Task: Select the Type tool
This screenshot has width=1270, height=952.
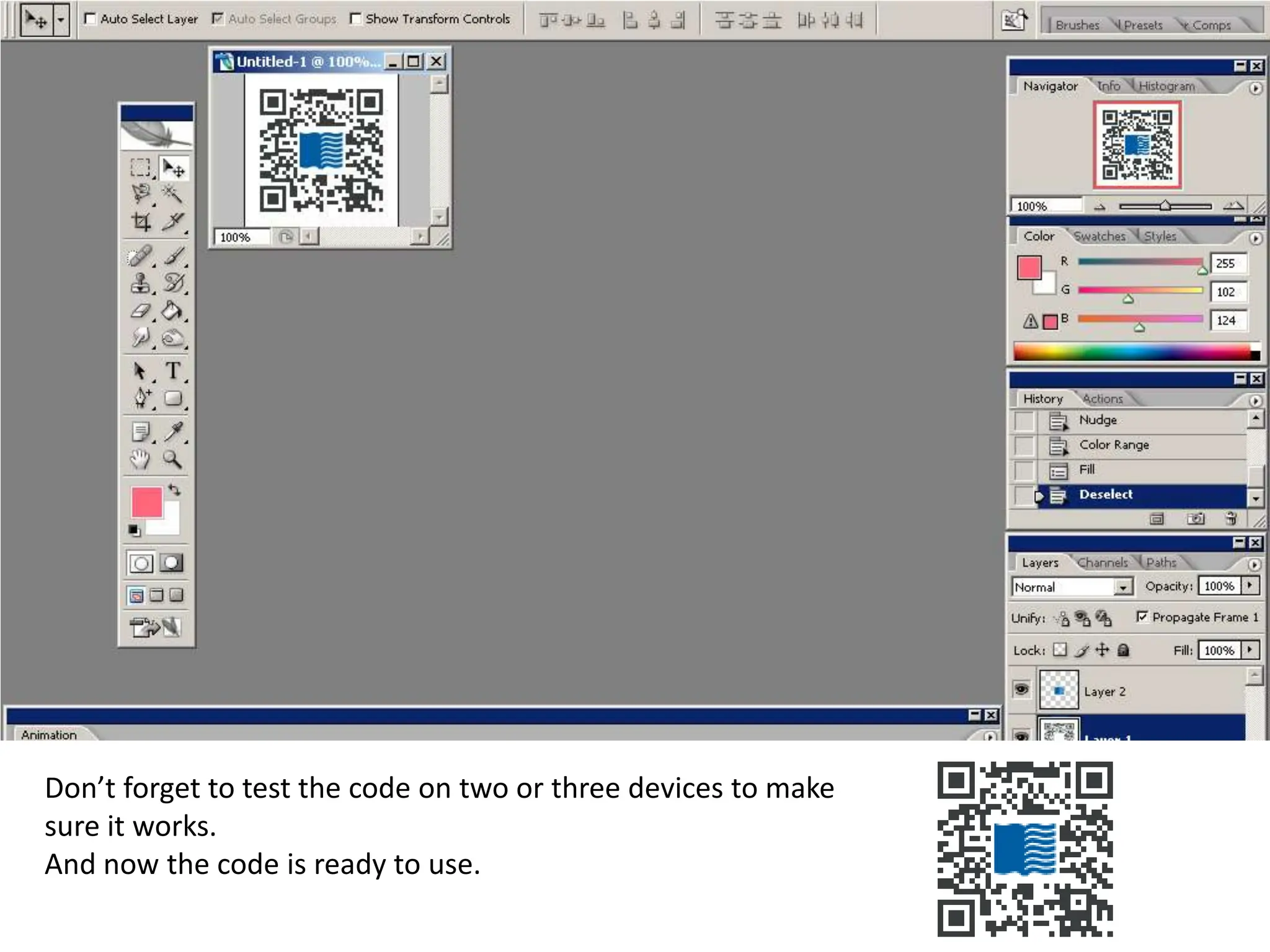Action: tap(174, 371)
